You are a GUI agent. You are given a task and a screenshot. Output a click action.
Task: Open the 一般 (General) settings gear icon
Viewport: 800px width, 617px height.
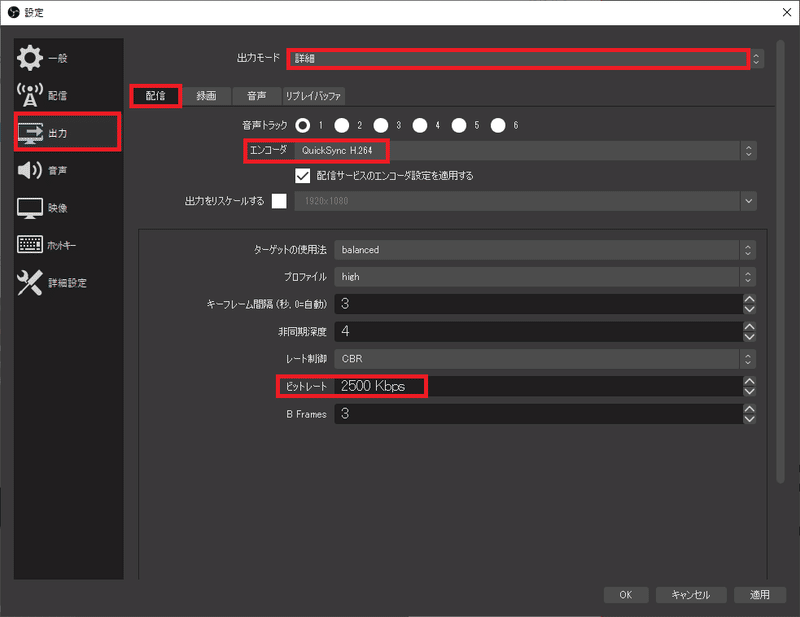click(x=30, y=58)
